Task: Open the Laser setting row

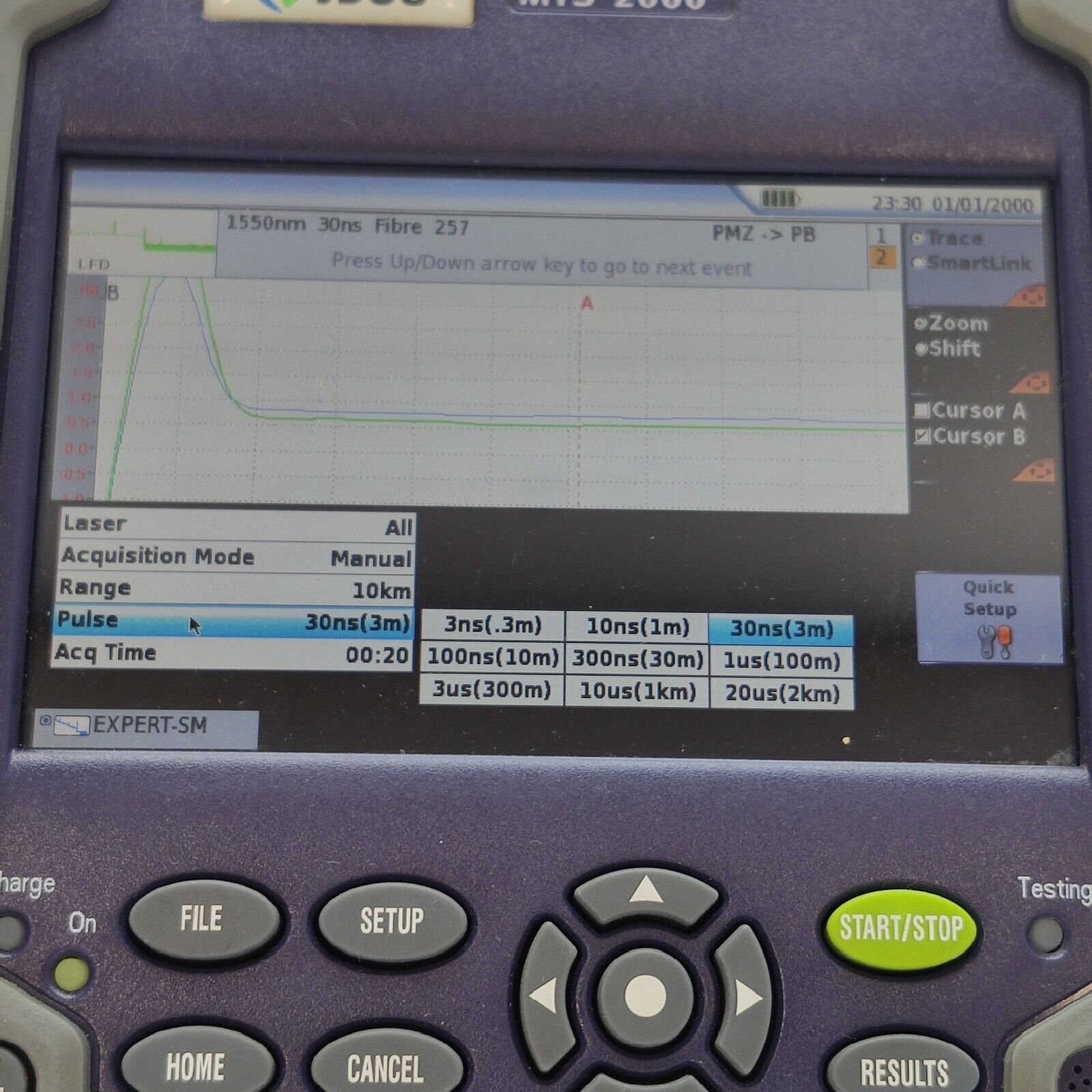Action: 235,525
